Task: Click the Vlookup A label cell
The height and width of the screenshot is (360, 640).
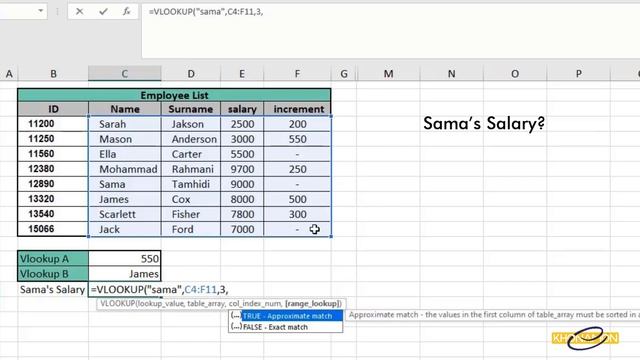Action: tap(53, 259)
